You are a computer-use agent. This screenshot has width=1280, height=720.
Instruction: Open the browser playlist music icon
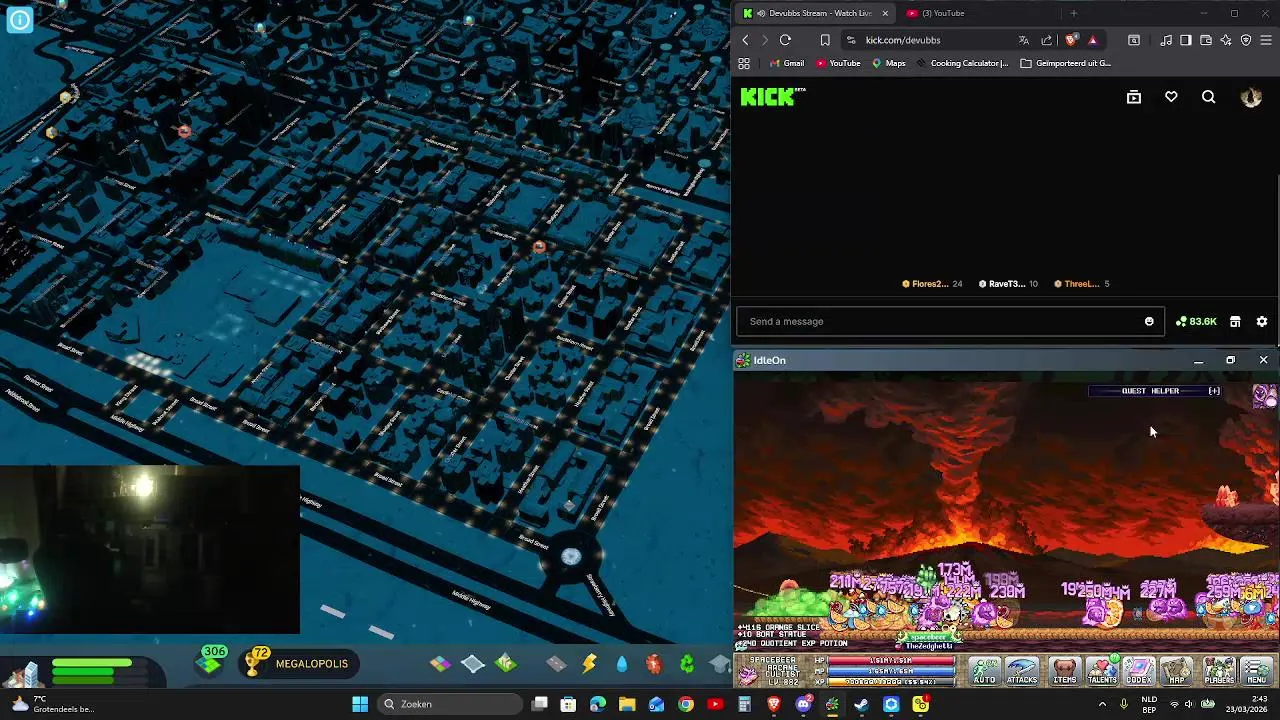1166,40
